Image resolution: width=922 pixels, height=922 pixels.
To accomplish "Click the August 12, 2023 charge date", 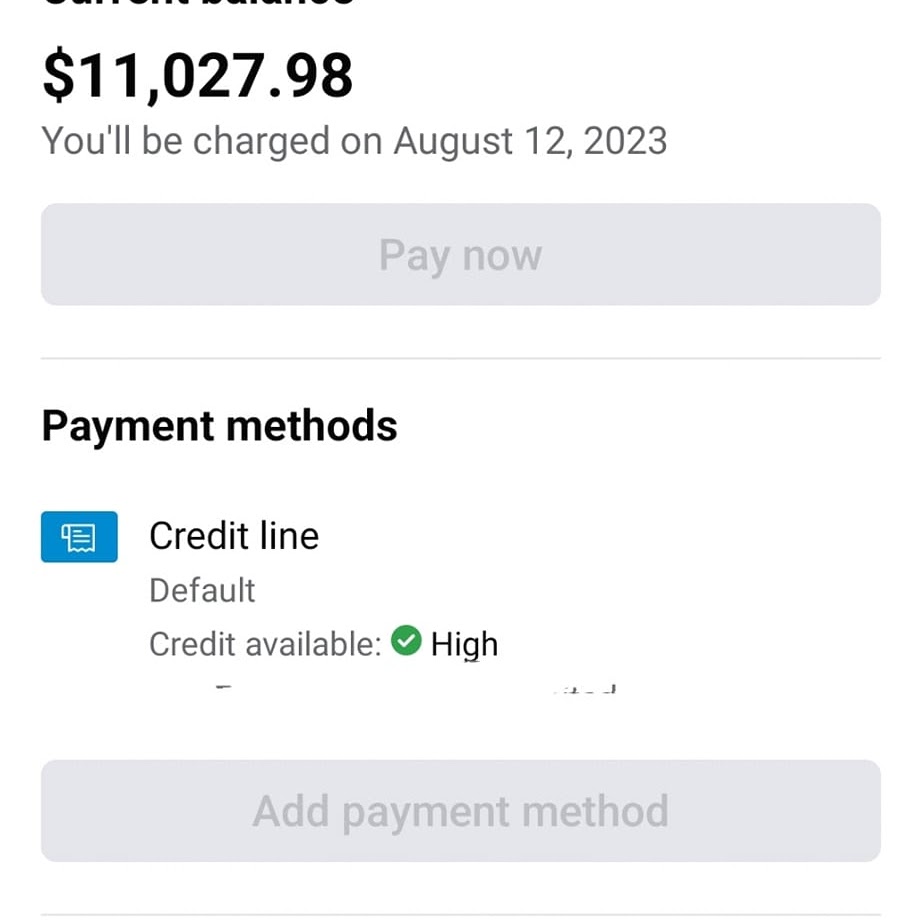I will (530, 141).
